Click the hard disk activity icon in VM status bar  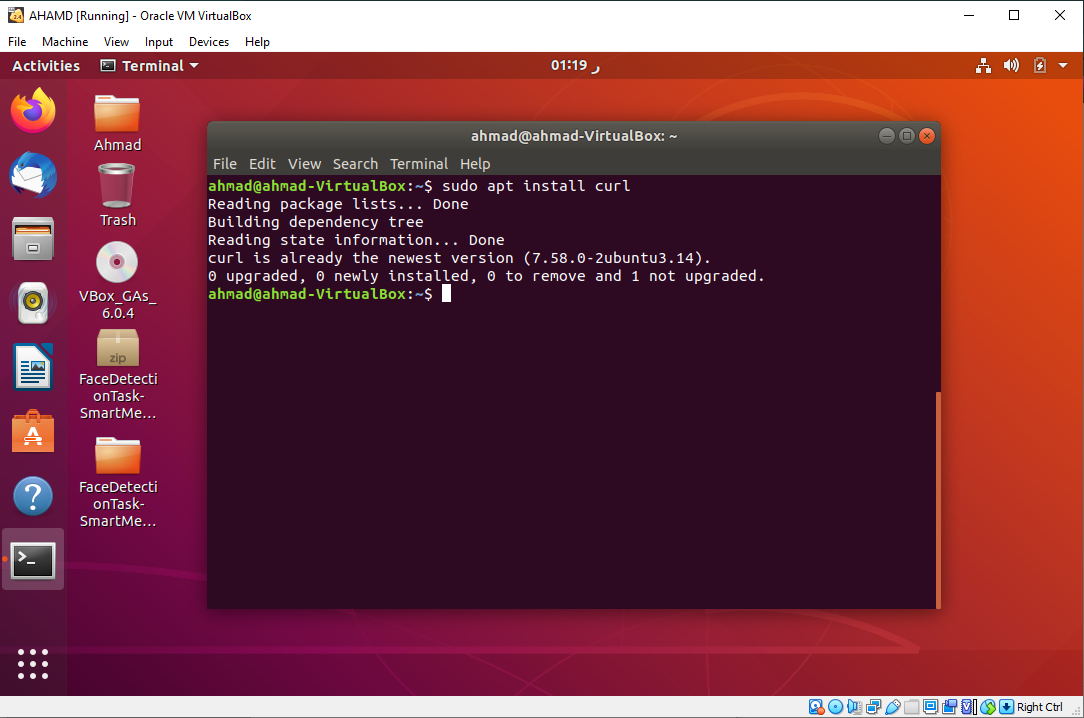click(816, 706)
